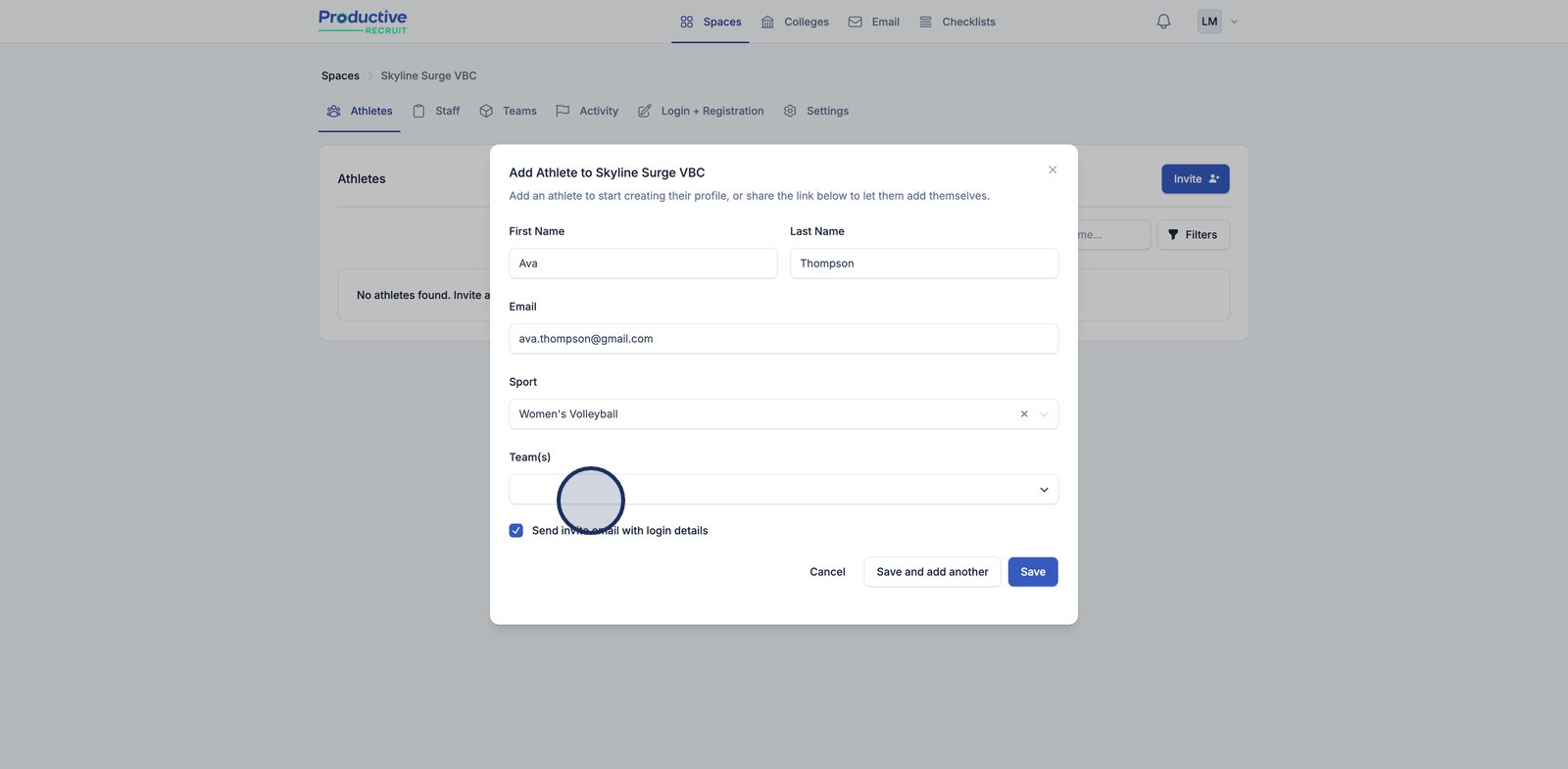
Task: Click Save and add another
Action: [932, 572]
